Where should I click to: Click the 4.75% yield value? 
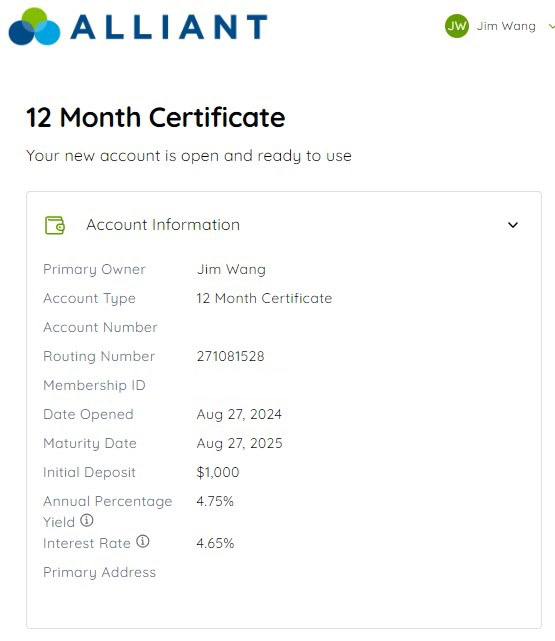215,501
